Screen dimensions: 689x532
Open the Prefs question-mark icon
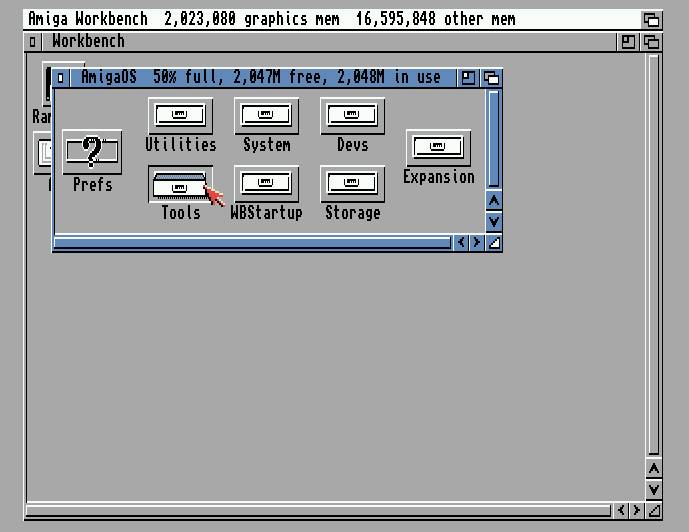92,152
